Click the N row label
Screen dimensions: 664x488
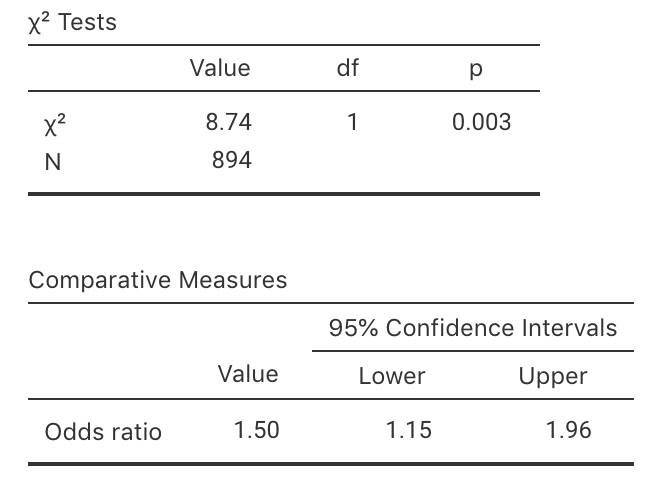[x=53, y=161]
